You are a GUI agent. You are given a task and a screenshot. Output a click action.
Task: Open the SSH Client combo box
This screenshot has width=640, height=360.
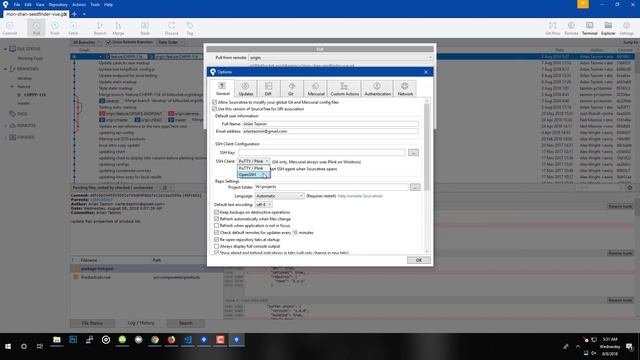coord(253,161)
